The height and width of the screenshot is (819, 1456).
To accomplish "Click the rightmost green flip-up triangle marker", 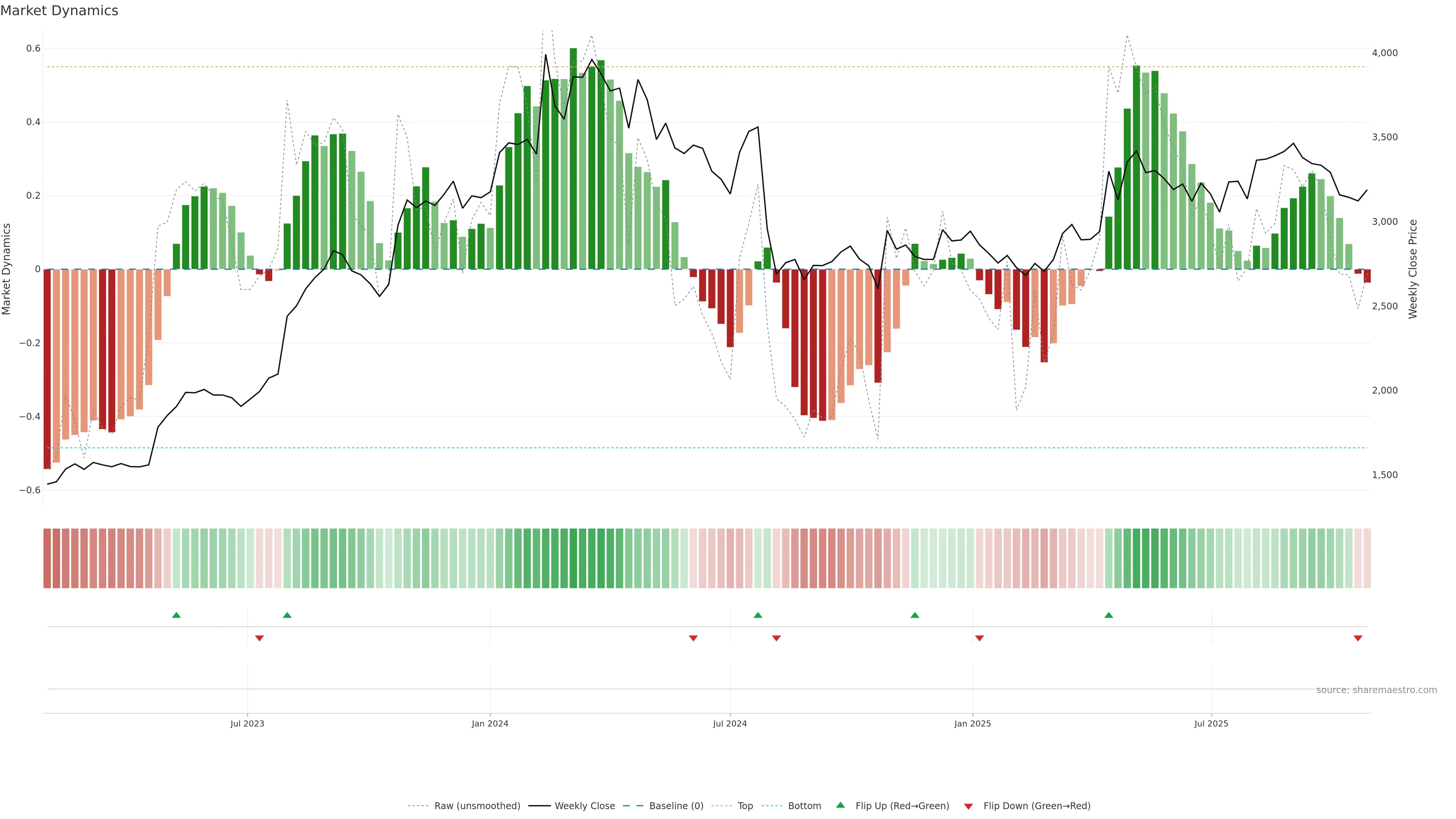I will pyautogui.click(x=1108, y=615).
